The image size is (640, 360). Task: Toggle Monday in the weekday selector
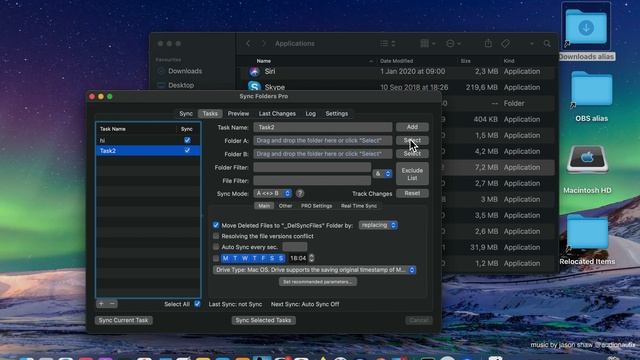tap(225, 258)
